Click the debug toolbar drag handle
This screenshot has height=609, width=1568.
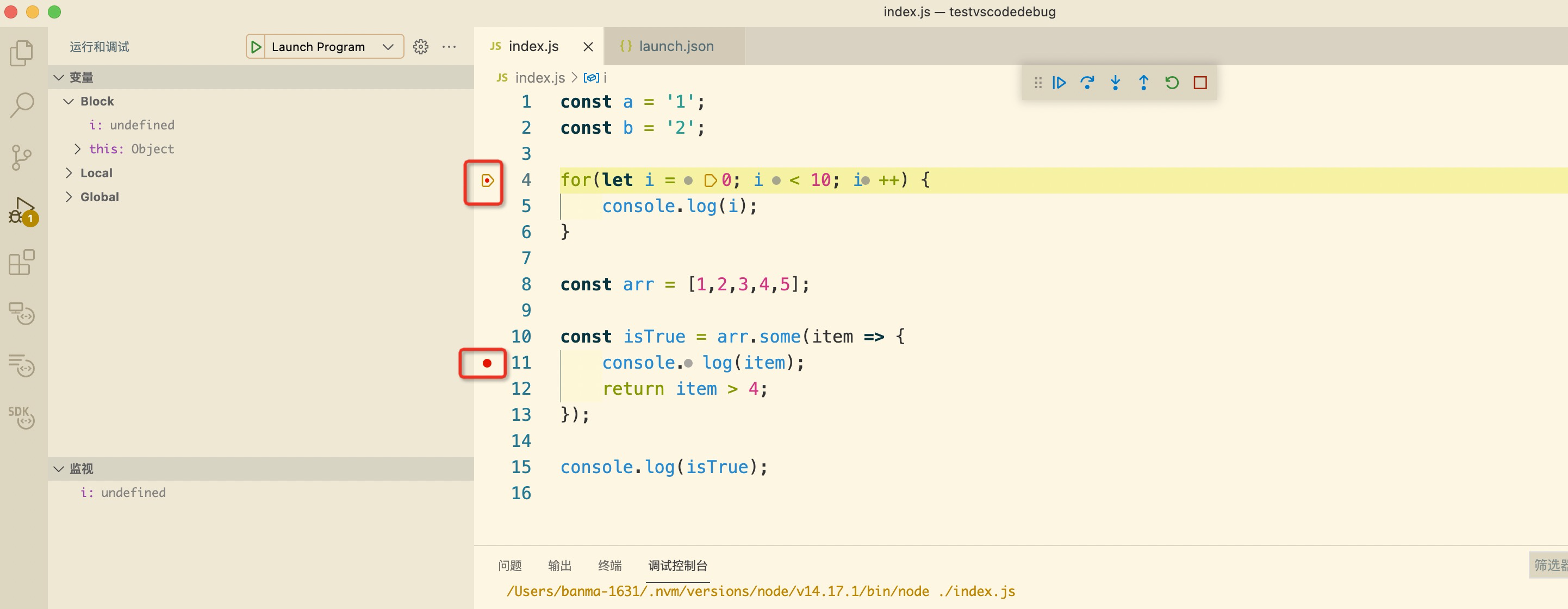coord(1038,82)
